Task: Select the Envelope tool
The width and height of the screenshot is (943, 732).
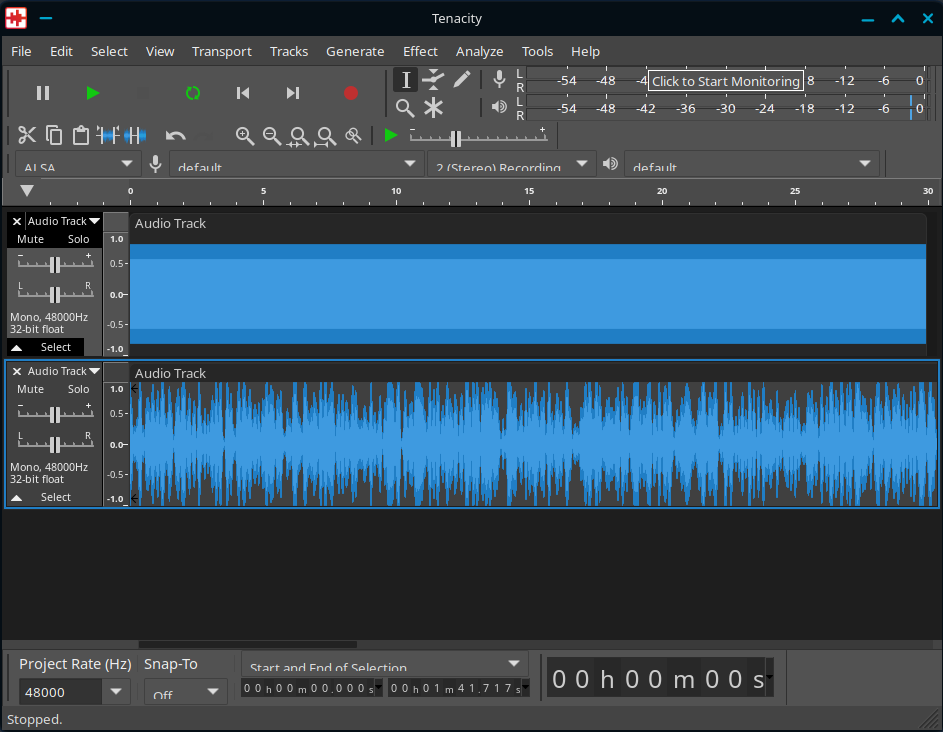Action: pyautogui.click(x=433, y=80)
